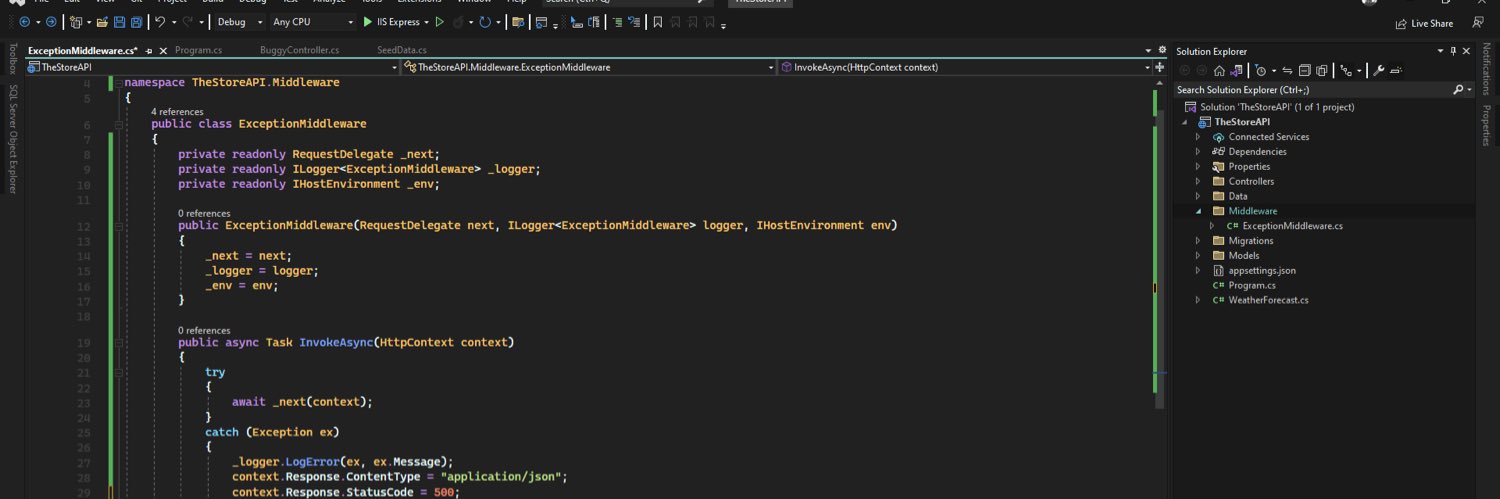
Task: Expand the Models folder node
Action: (1198, 256)
